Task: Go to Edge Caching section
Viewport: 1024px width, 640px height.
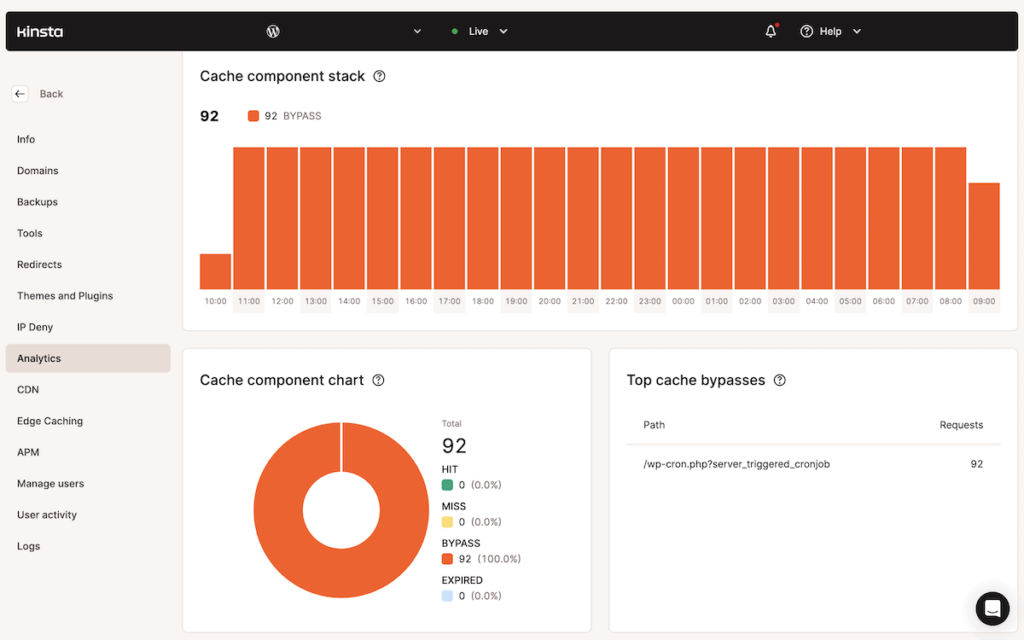Action: (50, 421)
